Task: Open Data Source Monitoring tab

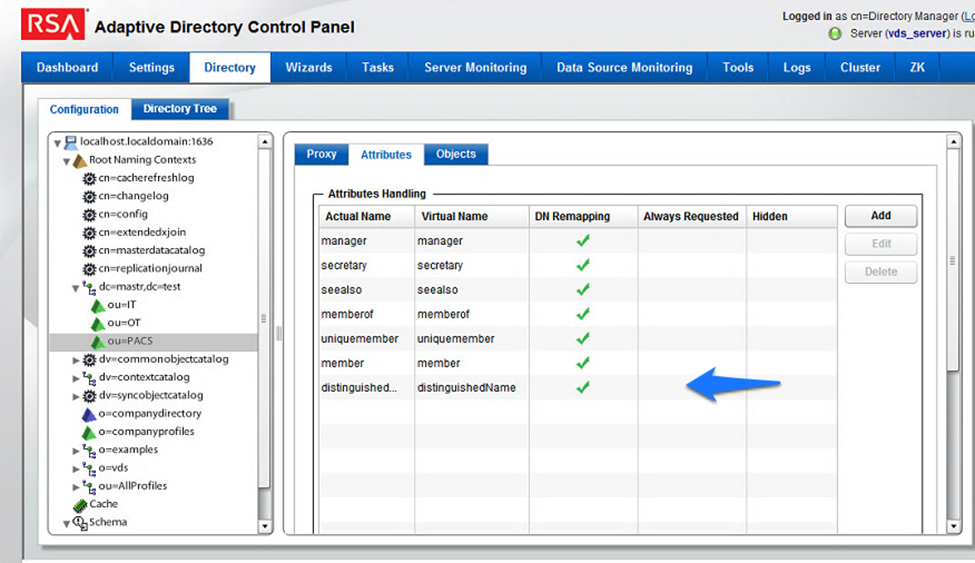Action: point(624,67)
